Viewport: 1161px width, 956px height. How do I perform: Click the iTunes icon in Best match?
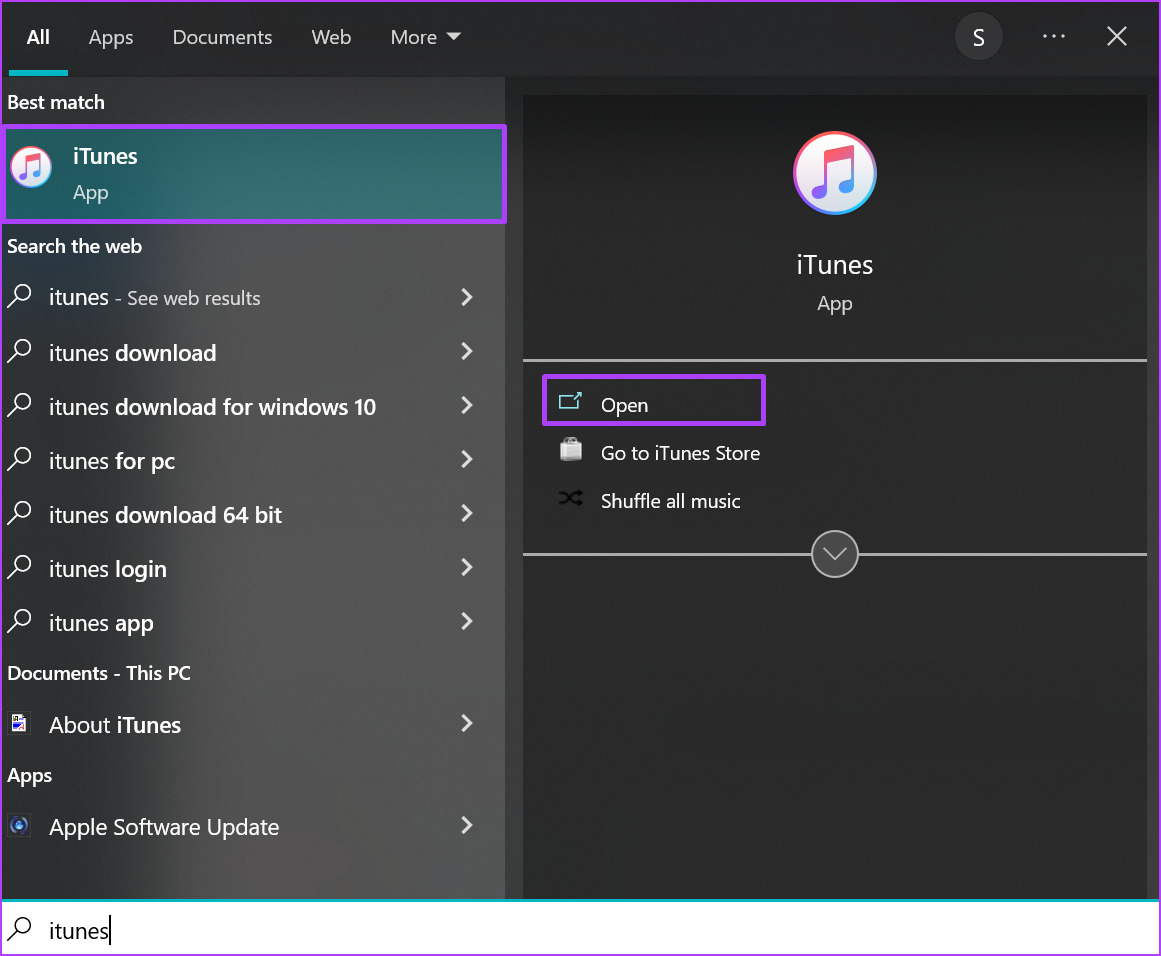tap(32, 168)
